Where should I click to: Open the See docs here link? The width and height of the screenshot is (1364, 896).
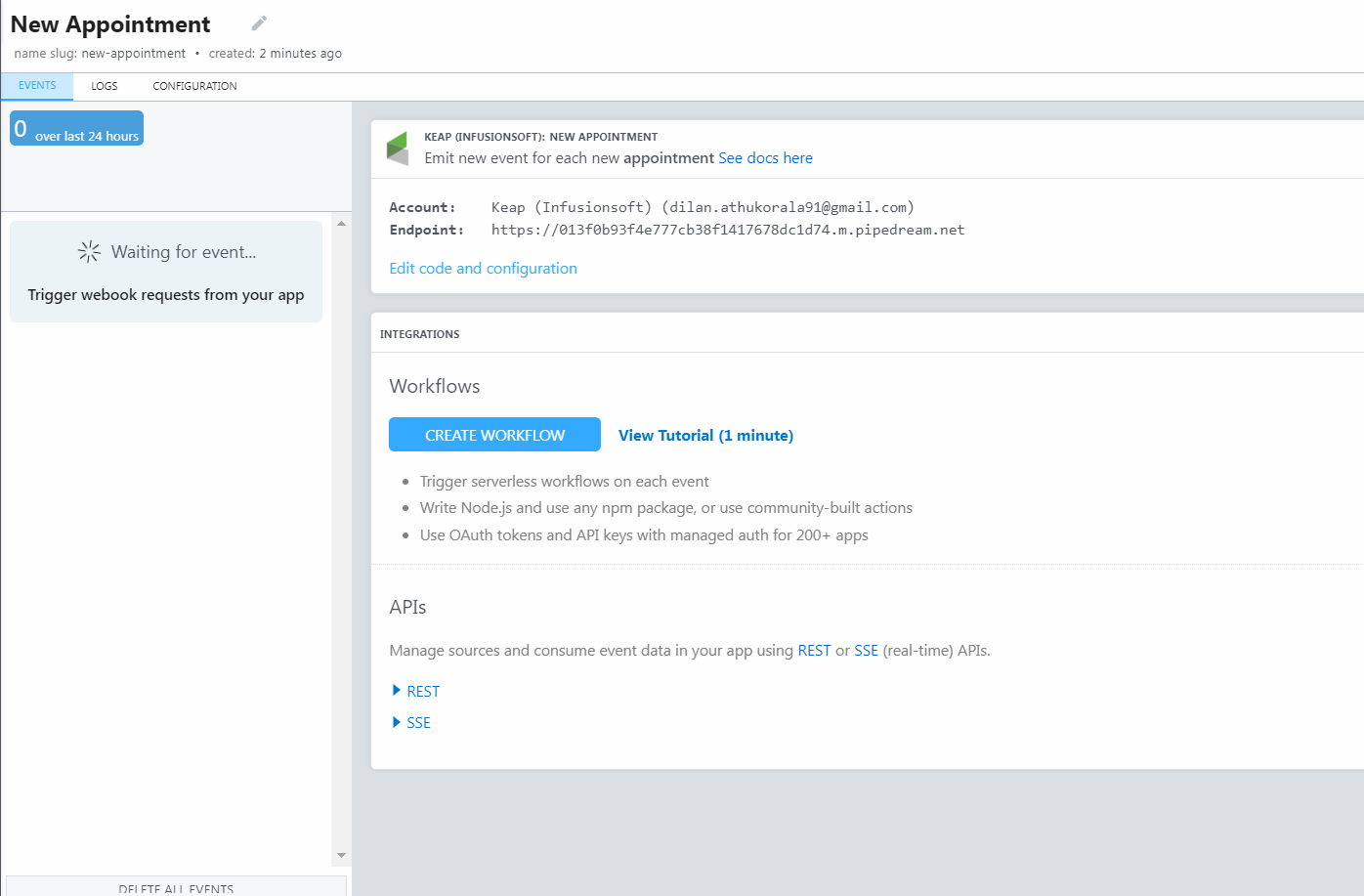[765, 158]
